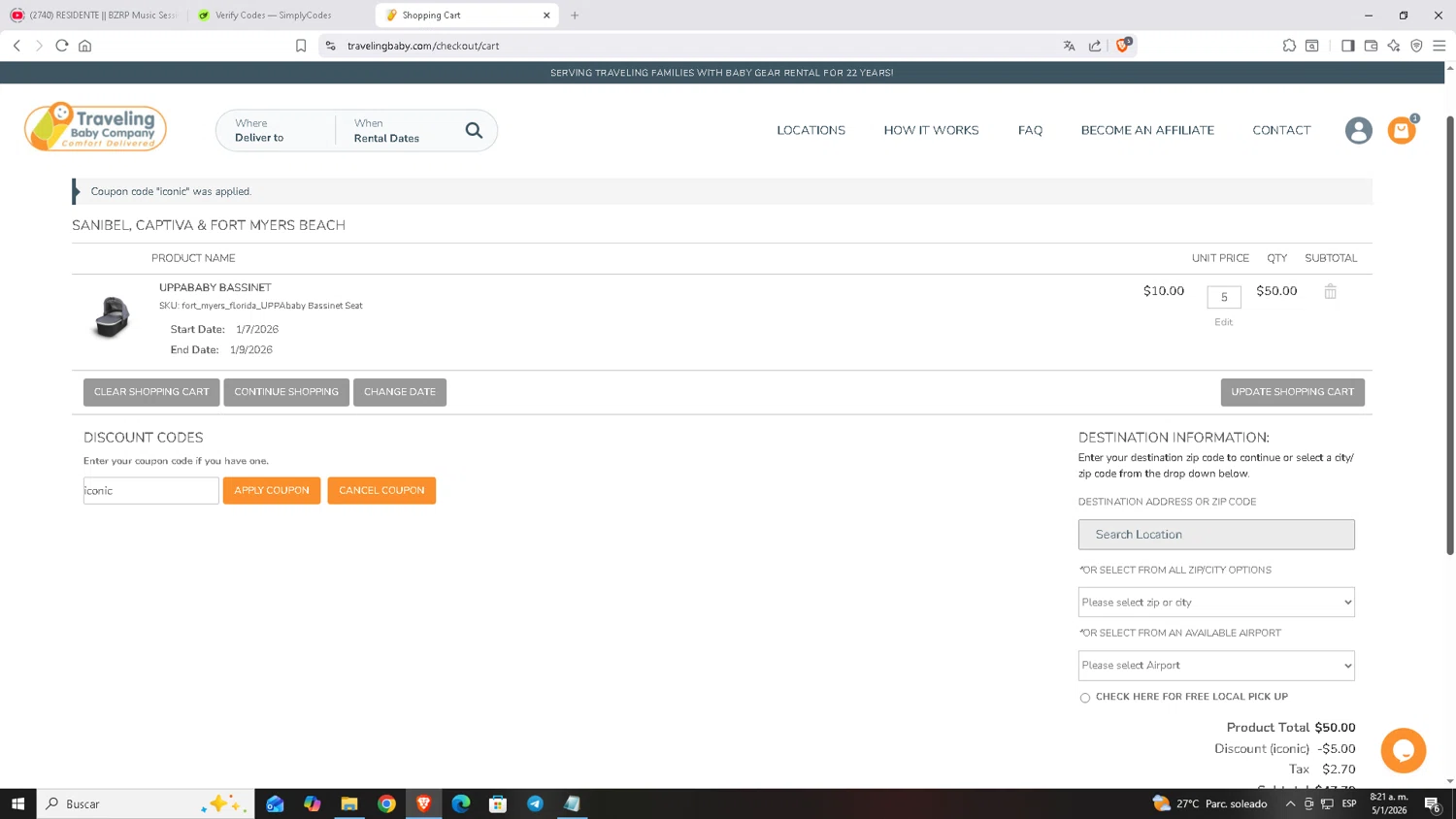Switch to the Verify Codes SimplyCodes tab
This screenshot has width=1456, height=819.
pos(281,16)
